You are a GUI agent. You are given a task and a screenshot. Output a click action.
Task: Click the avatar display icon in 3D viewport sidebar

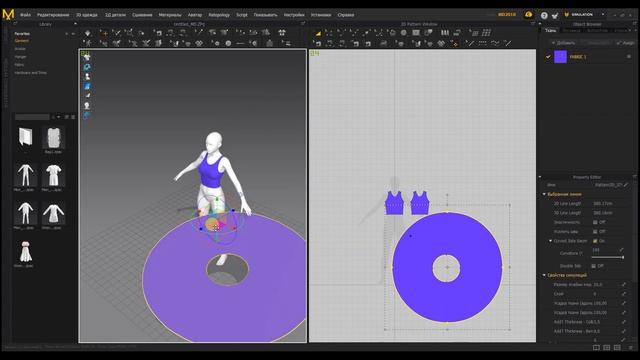click(87, 76)
